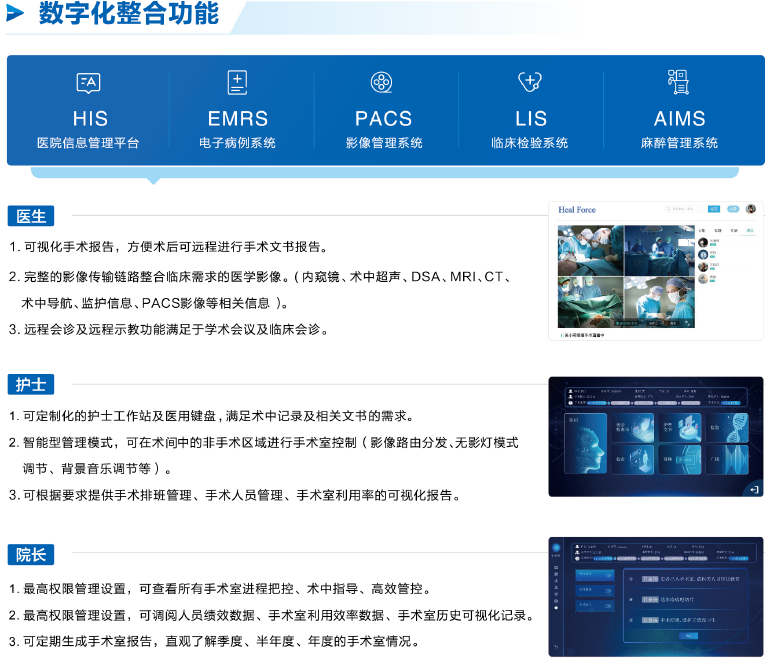Image resolution: width=768 pixels, height=669 pixels.
Task: Click the blue confirm button under checklist
Action: coord(689,635)
